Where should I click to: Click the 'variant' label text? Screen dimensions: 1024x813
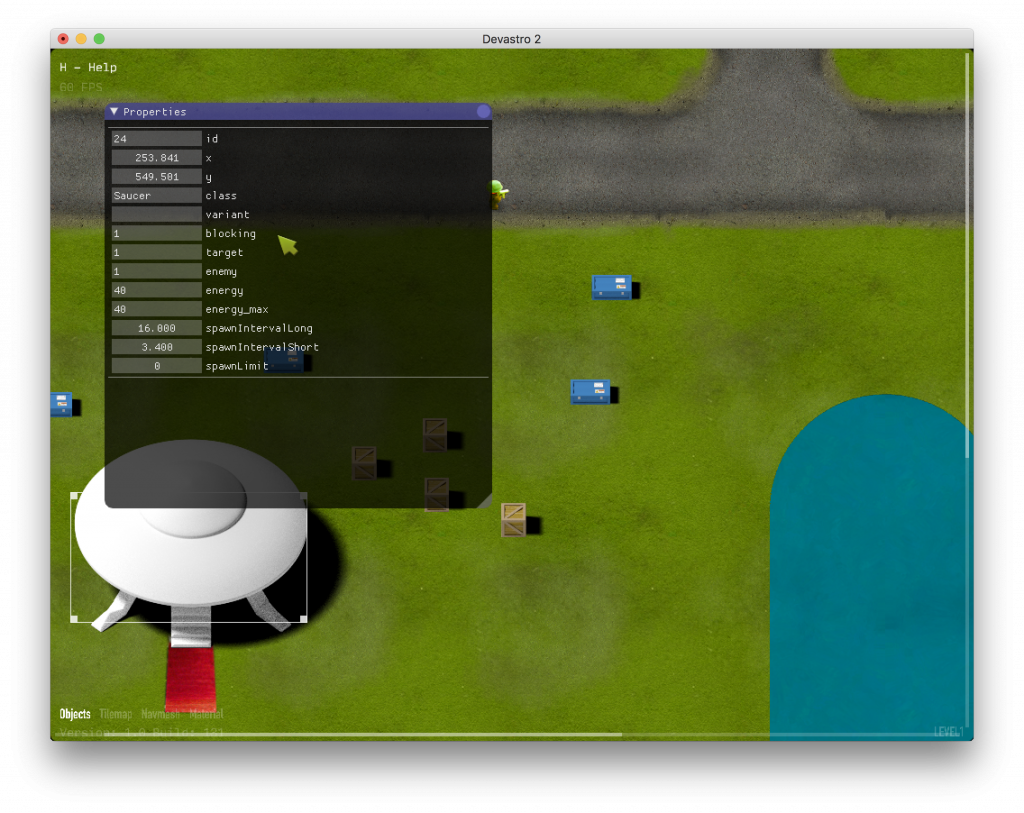pyautogui.click(x=227, y=214)
